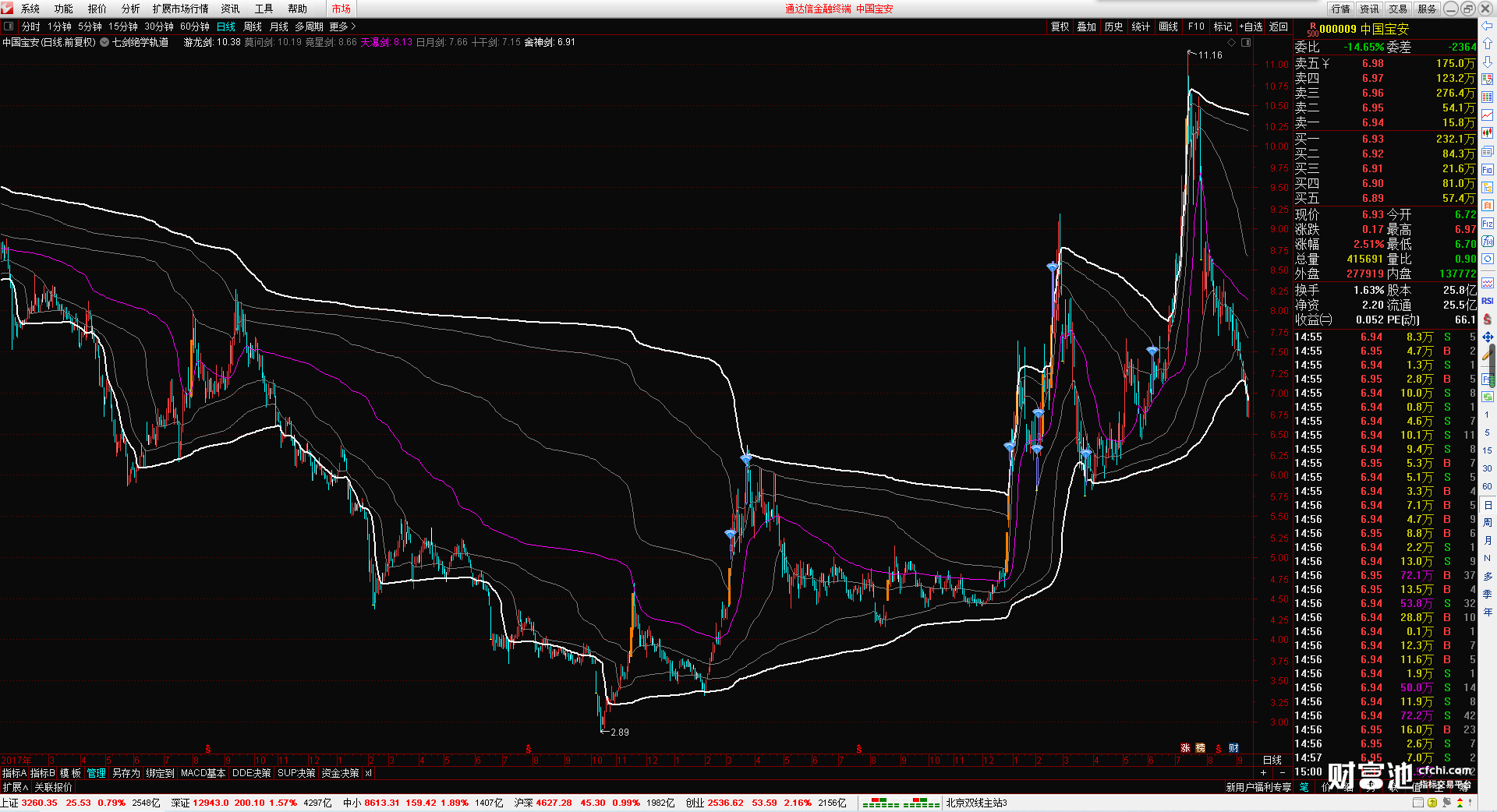
Task: Select the 15分钟 period tab
Action: tap(123, 26)
